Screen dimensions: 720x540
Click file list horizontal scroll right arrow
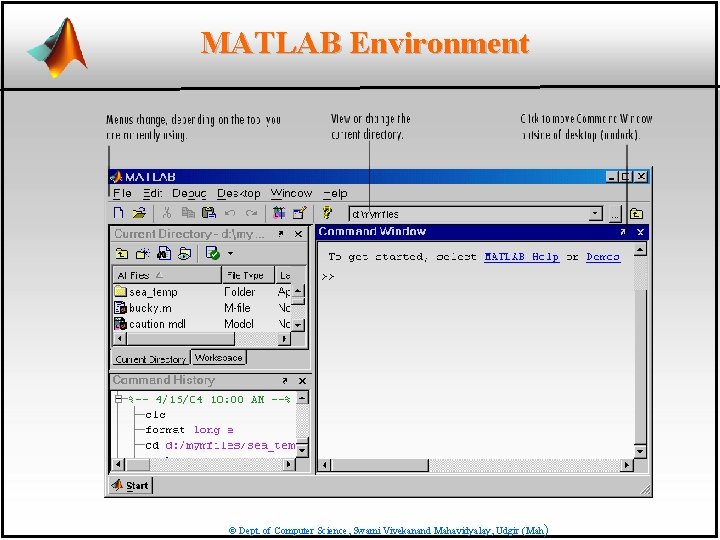(285, 339)
